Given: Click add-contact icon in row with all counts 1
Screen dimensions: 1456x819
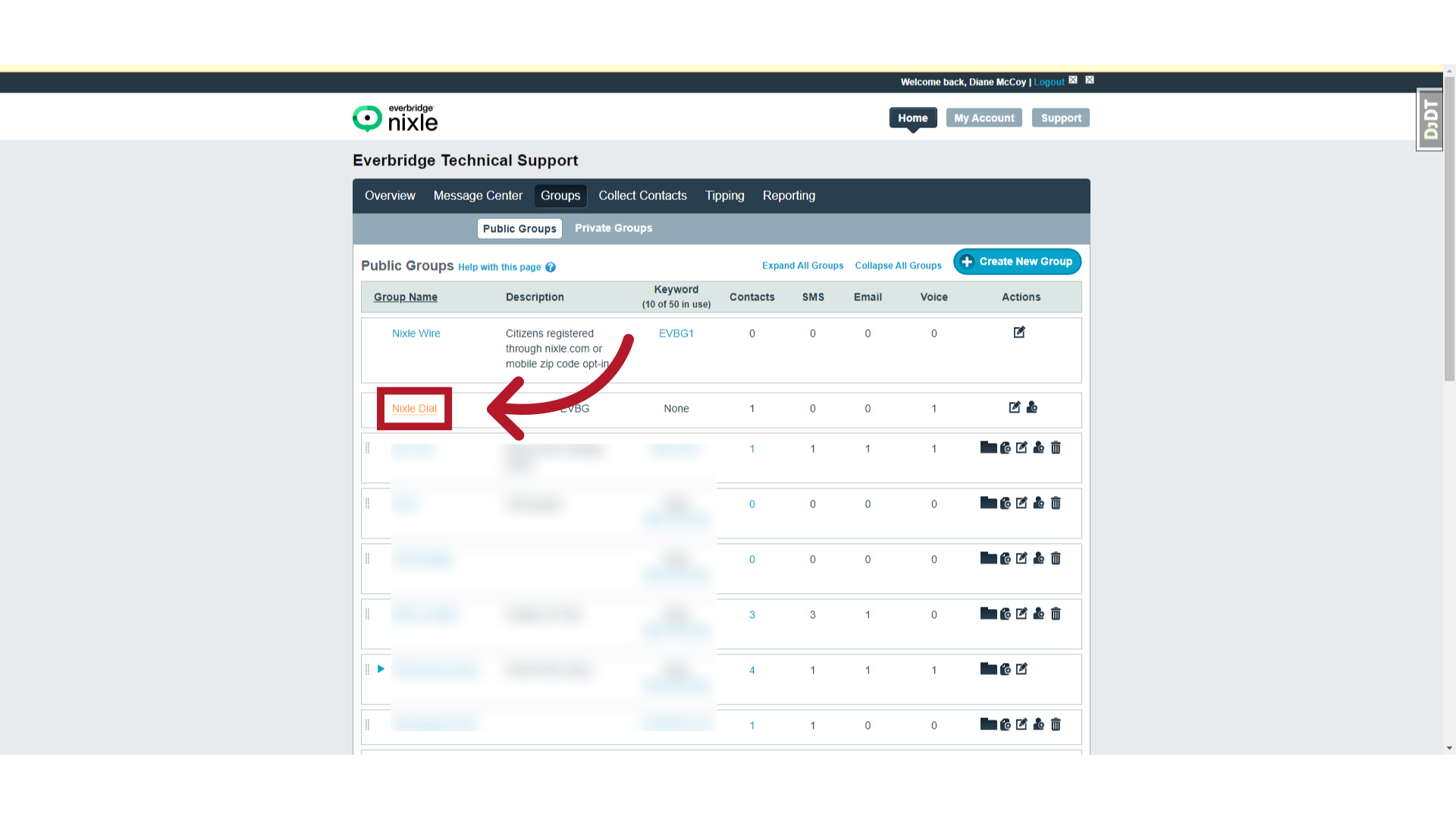Looking at the screenshot, I should (x=1039, y=447).
